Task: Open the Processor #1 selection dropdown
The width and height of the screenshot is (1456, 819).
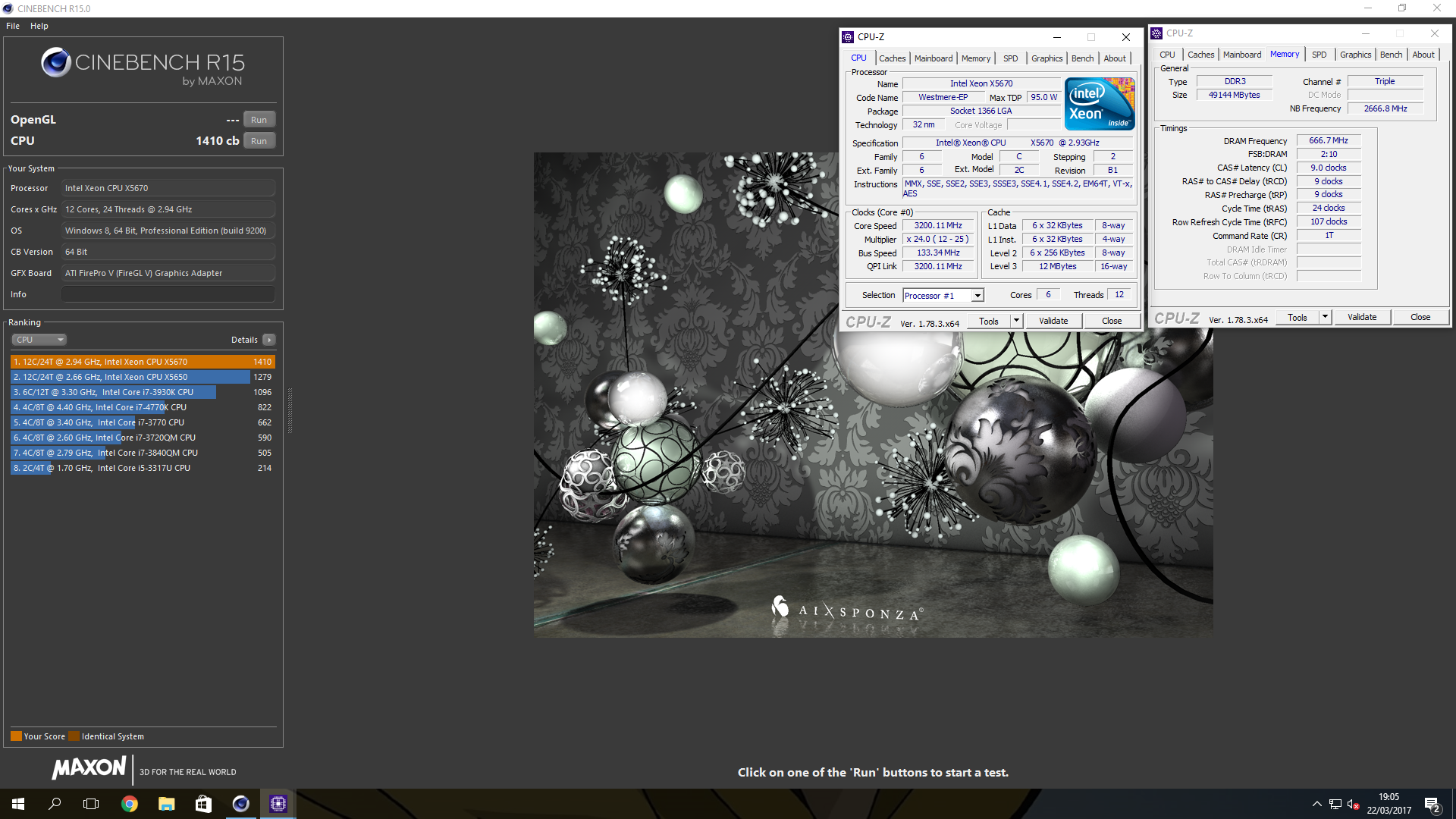Action: 943,296
